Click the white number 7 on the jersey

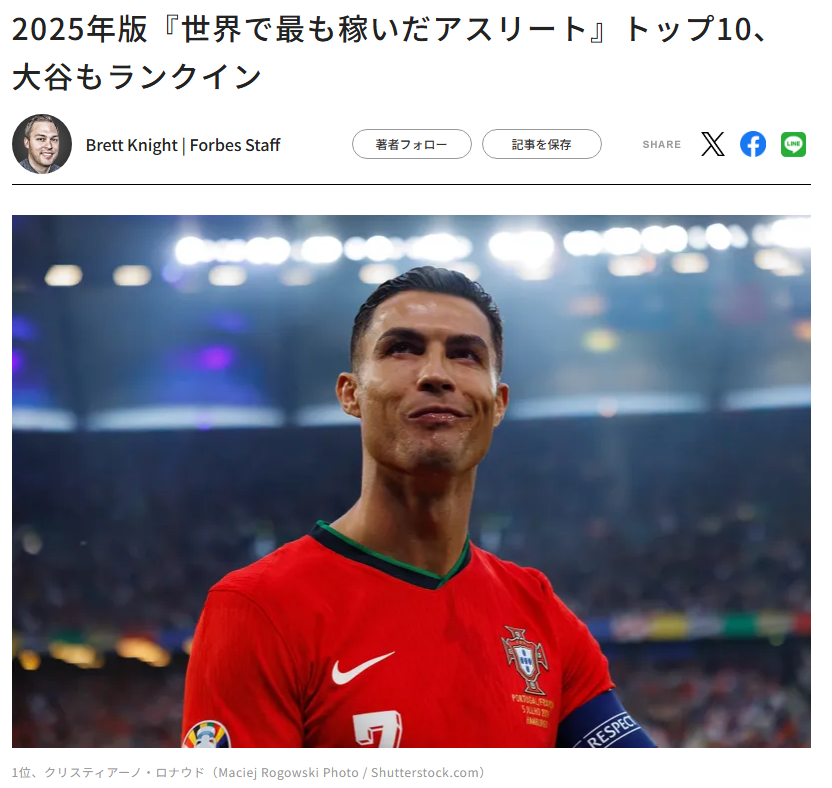(378, 730)
